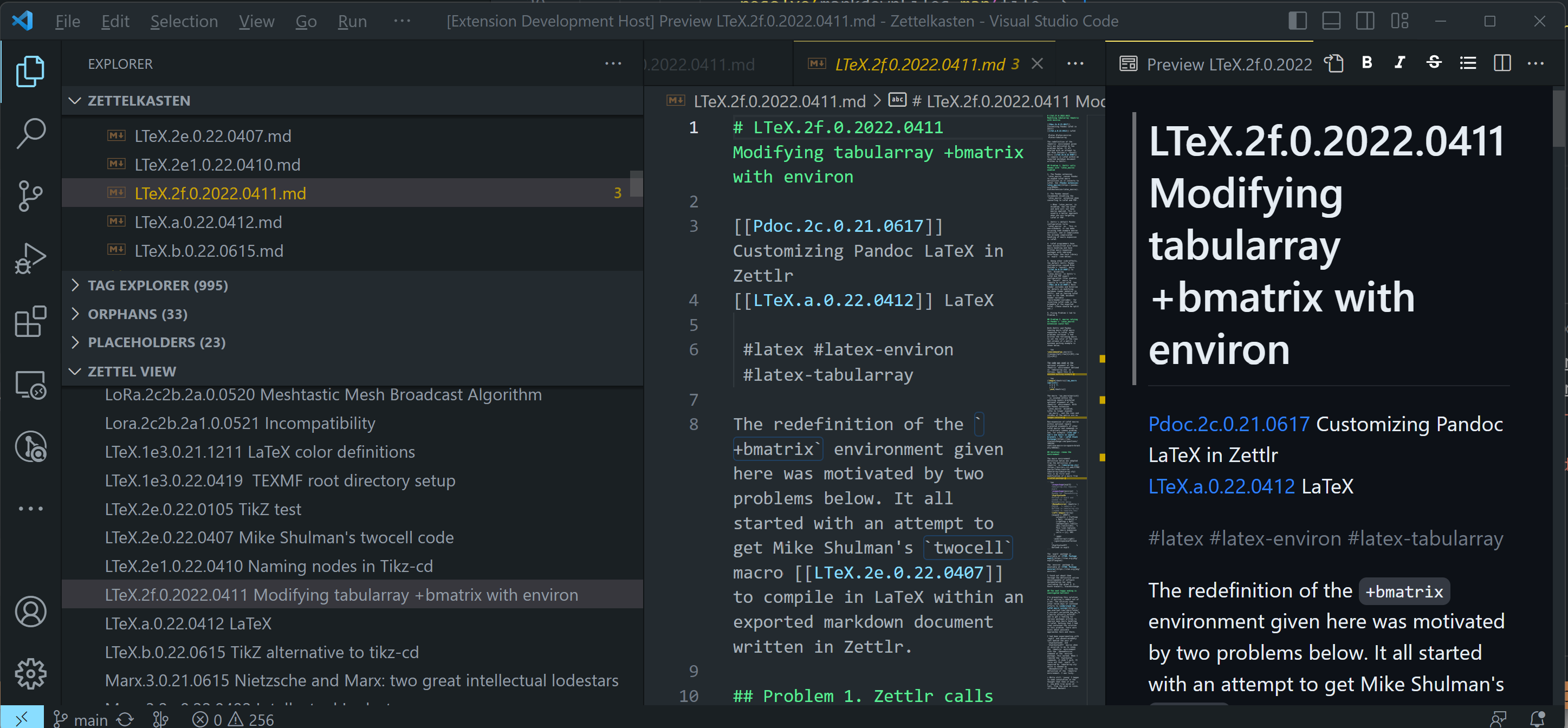
Task: Toggle secondary side bar layout icon
Action: tap(1365, 21)
